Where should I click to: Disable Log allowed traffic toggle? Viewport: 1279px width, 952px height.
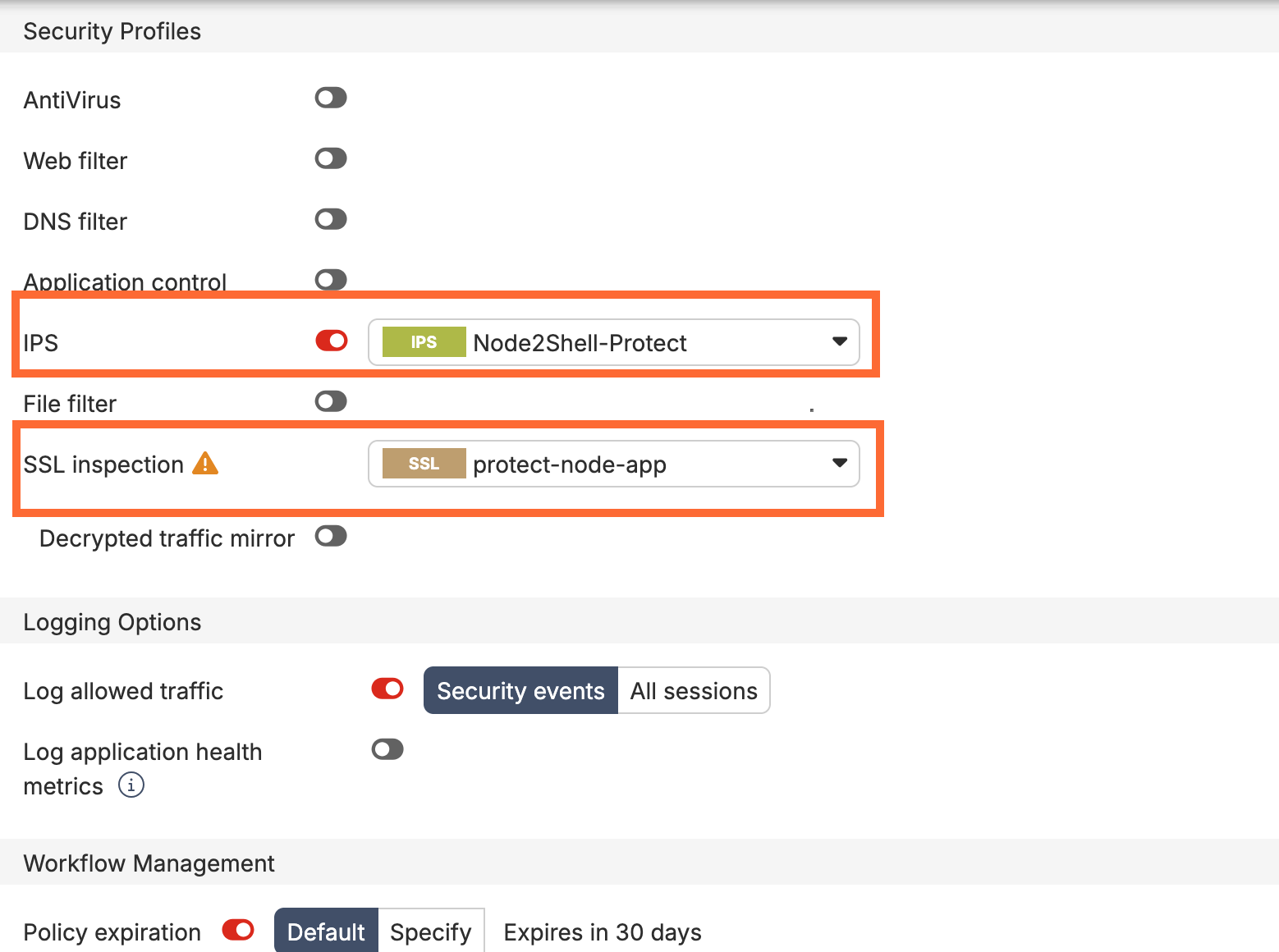point(387,689)
